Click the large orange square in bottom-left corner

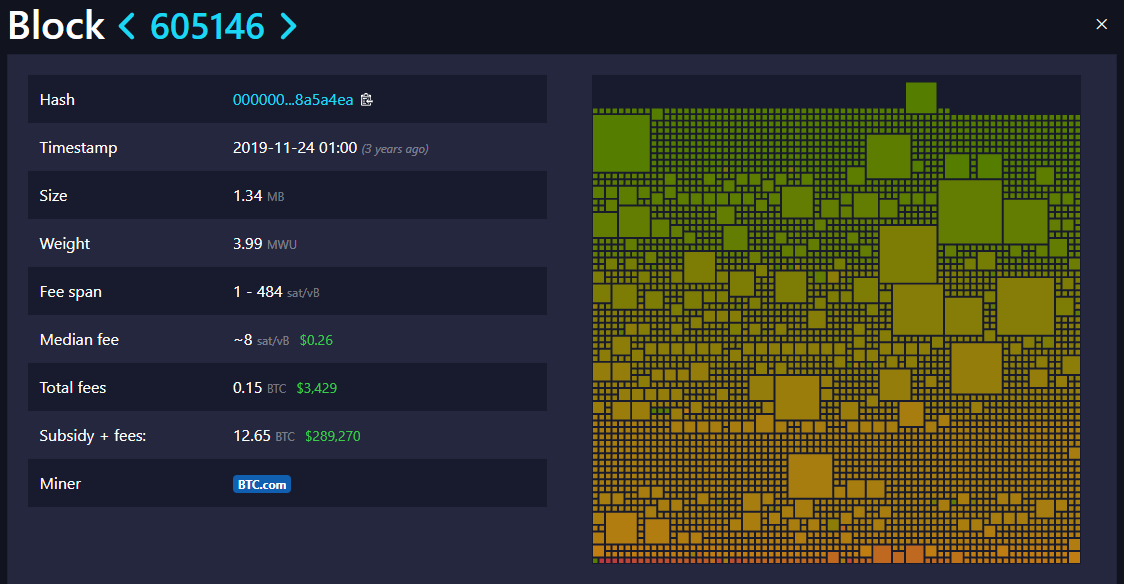point(621,527)
